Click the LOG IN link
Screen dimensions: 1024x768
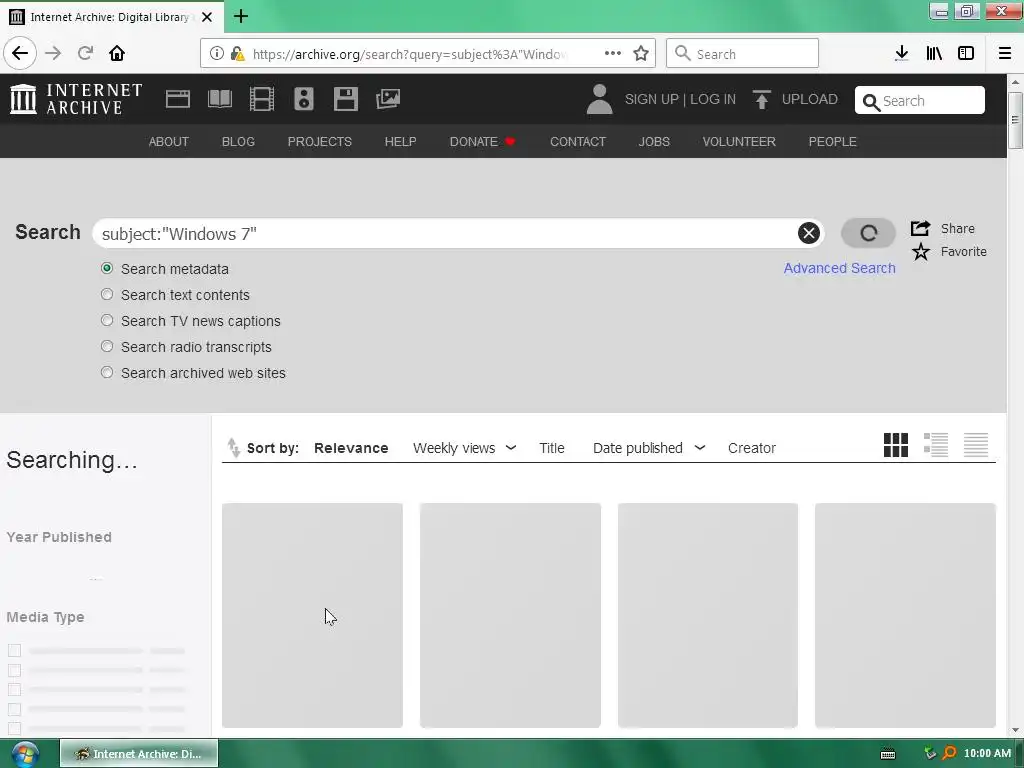[x=713, y=99]
